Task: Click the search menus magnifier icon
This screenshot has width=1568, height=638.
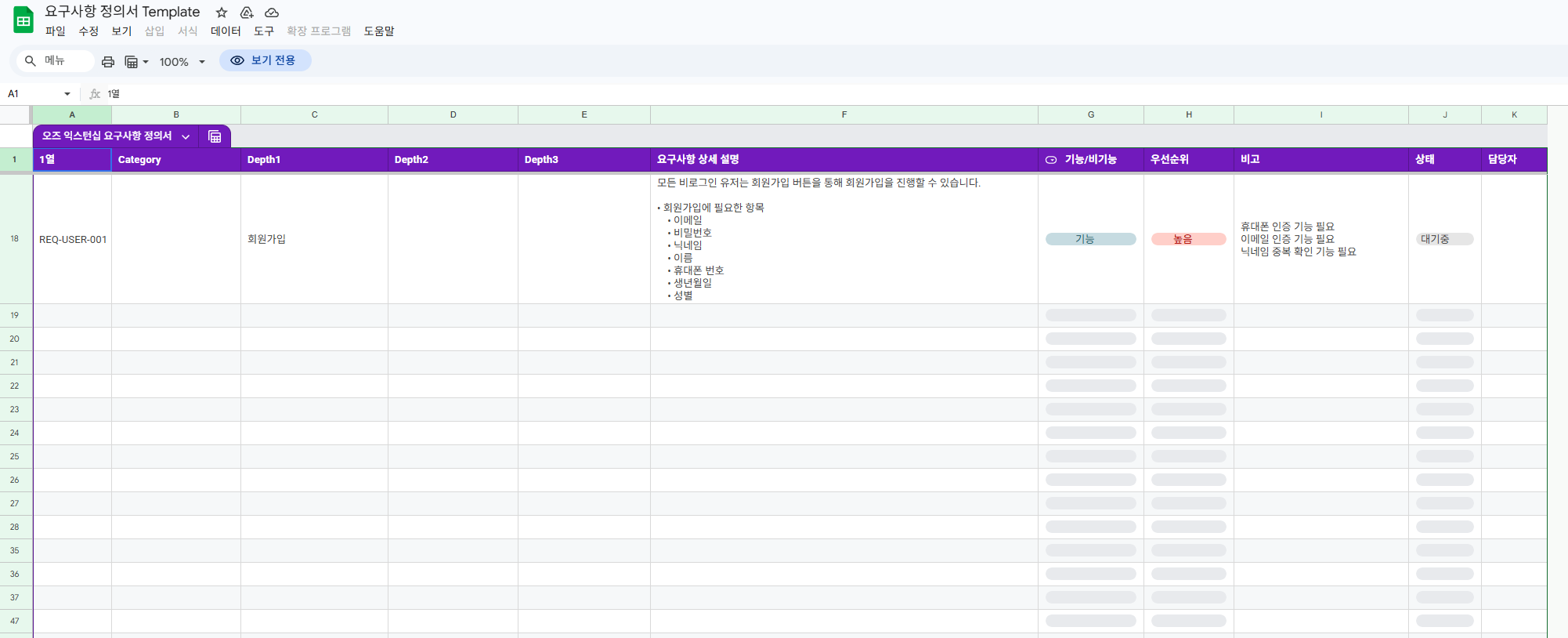Action: [x=31, y=60]
